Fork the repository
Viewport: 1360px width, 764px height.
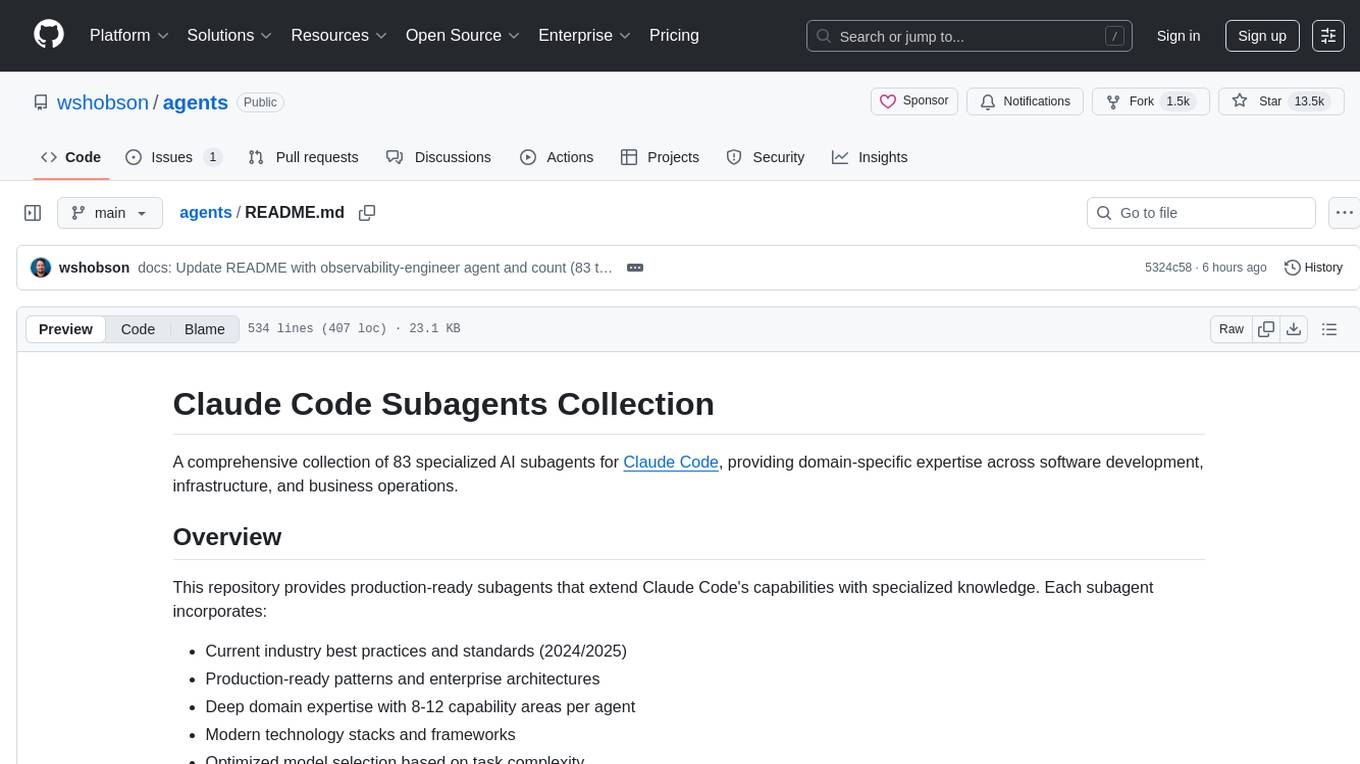tap(1150, 101)
